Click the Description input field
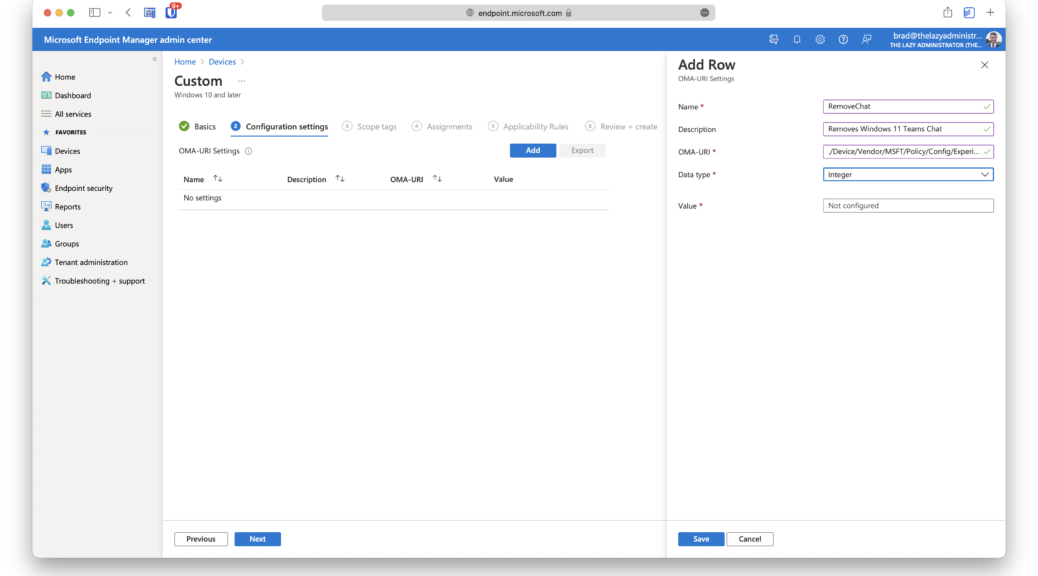The image size is (1038, 576). click(908, 129)
